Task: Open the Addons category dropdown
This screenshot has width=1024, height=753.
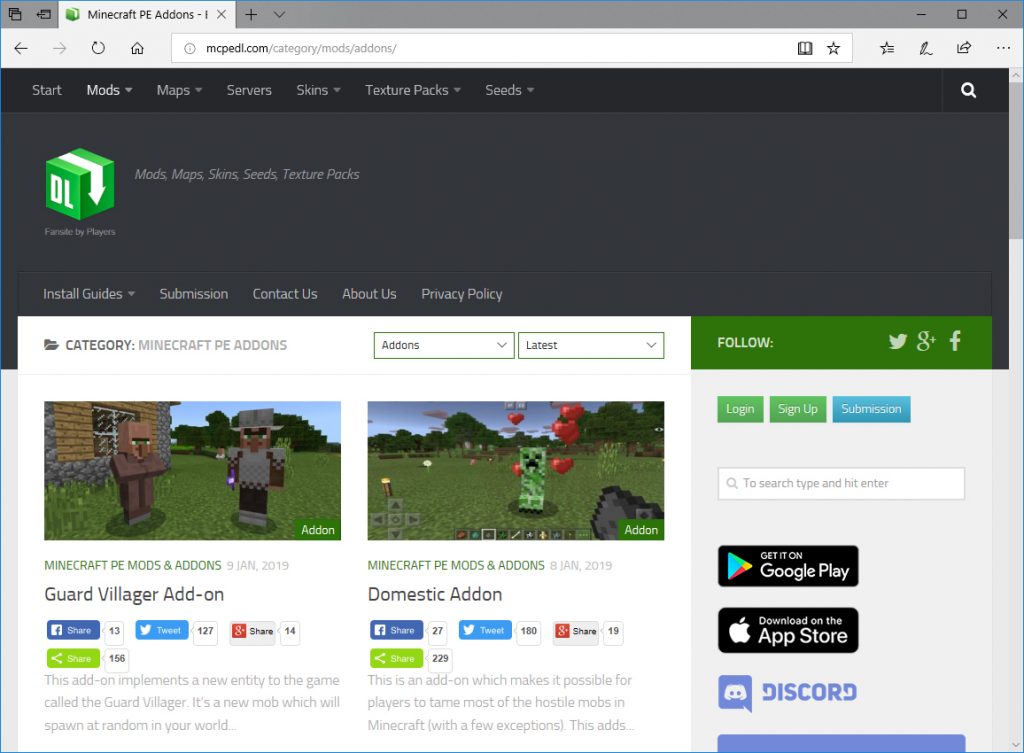Action: pos(444,345)
